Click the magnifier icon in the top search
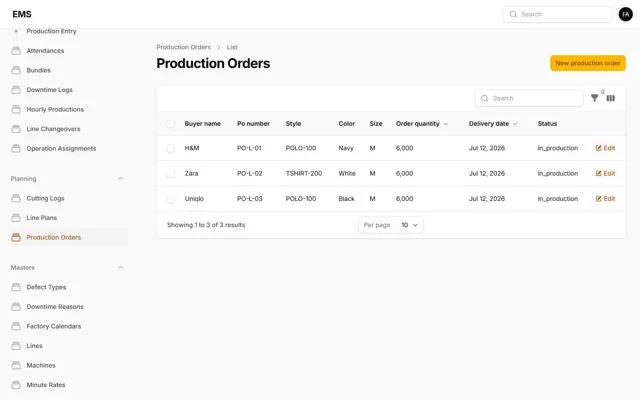640x400 pixels. click(513, 14)
